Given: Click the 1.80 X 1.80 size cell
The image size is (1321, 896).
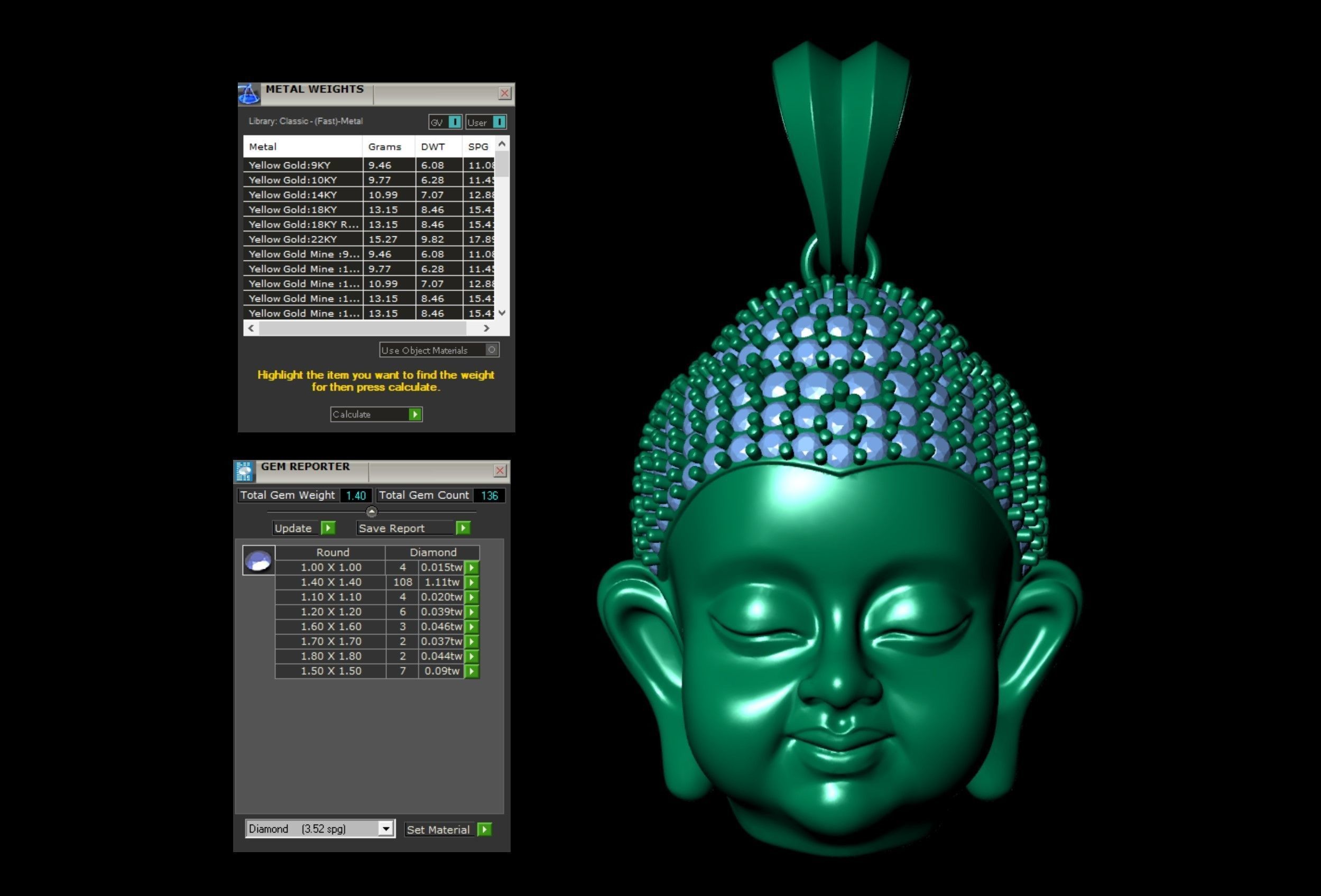Looking at the screenshot, I should point(330,656).
